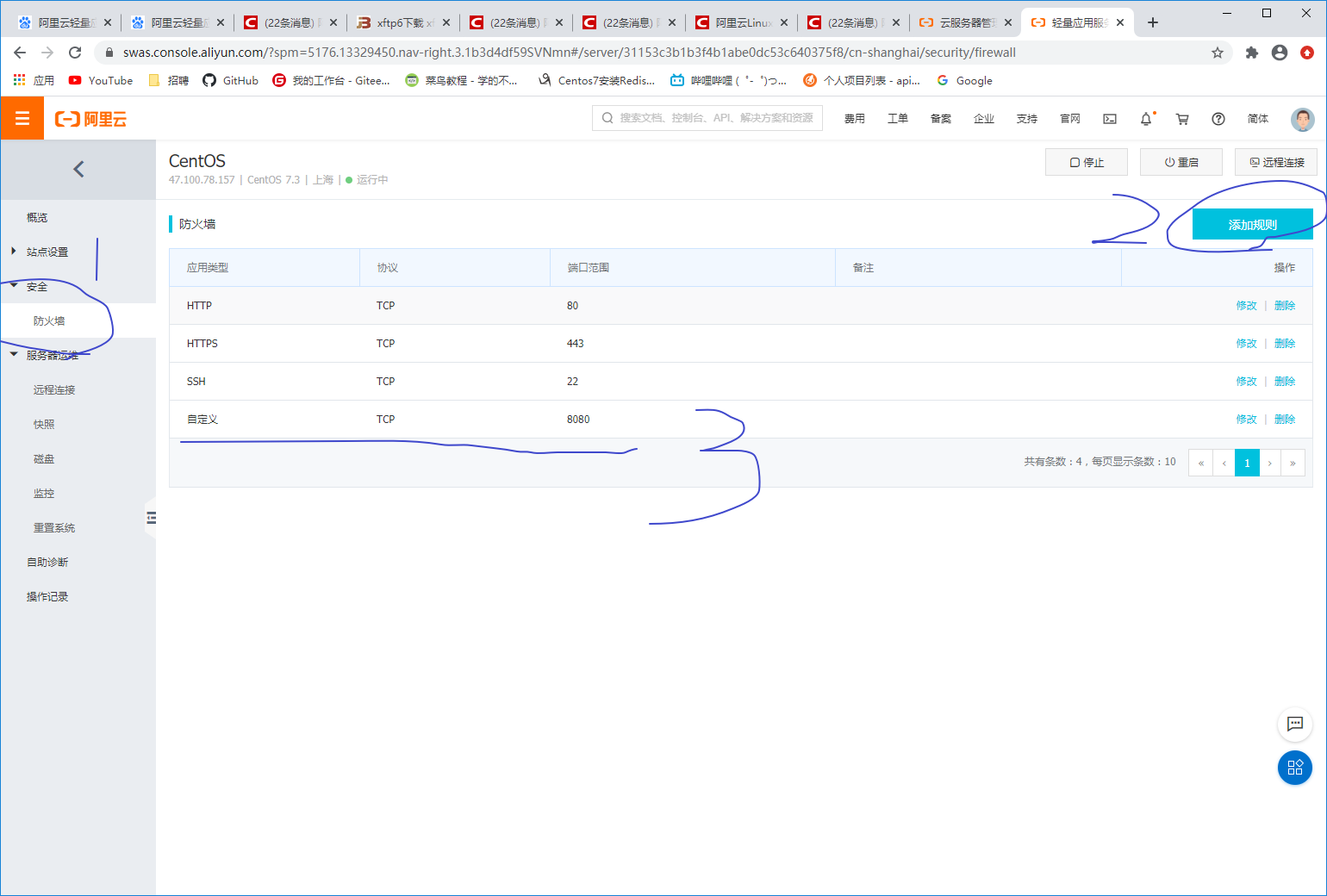Open 备案 in top navigation
This screenshot has height=896, width=1327.
(940, 119)
